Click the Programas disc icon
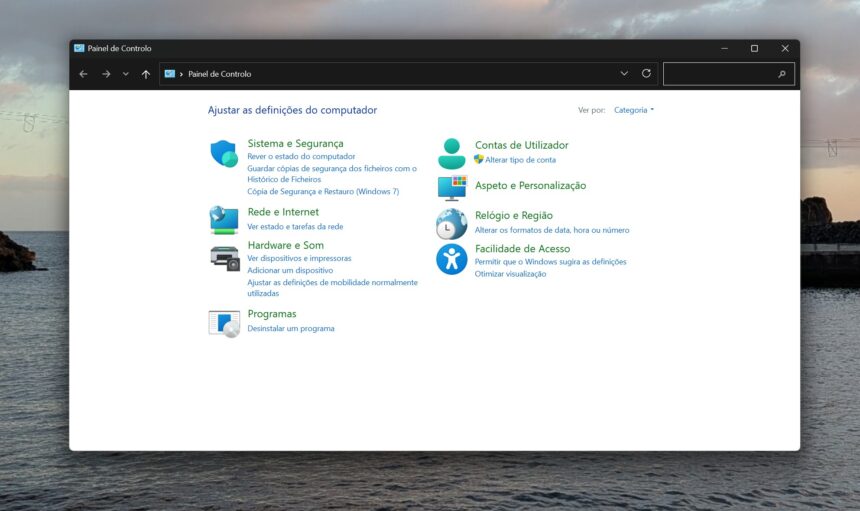 point(224,323)
